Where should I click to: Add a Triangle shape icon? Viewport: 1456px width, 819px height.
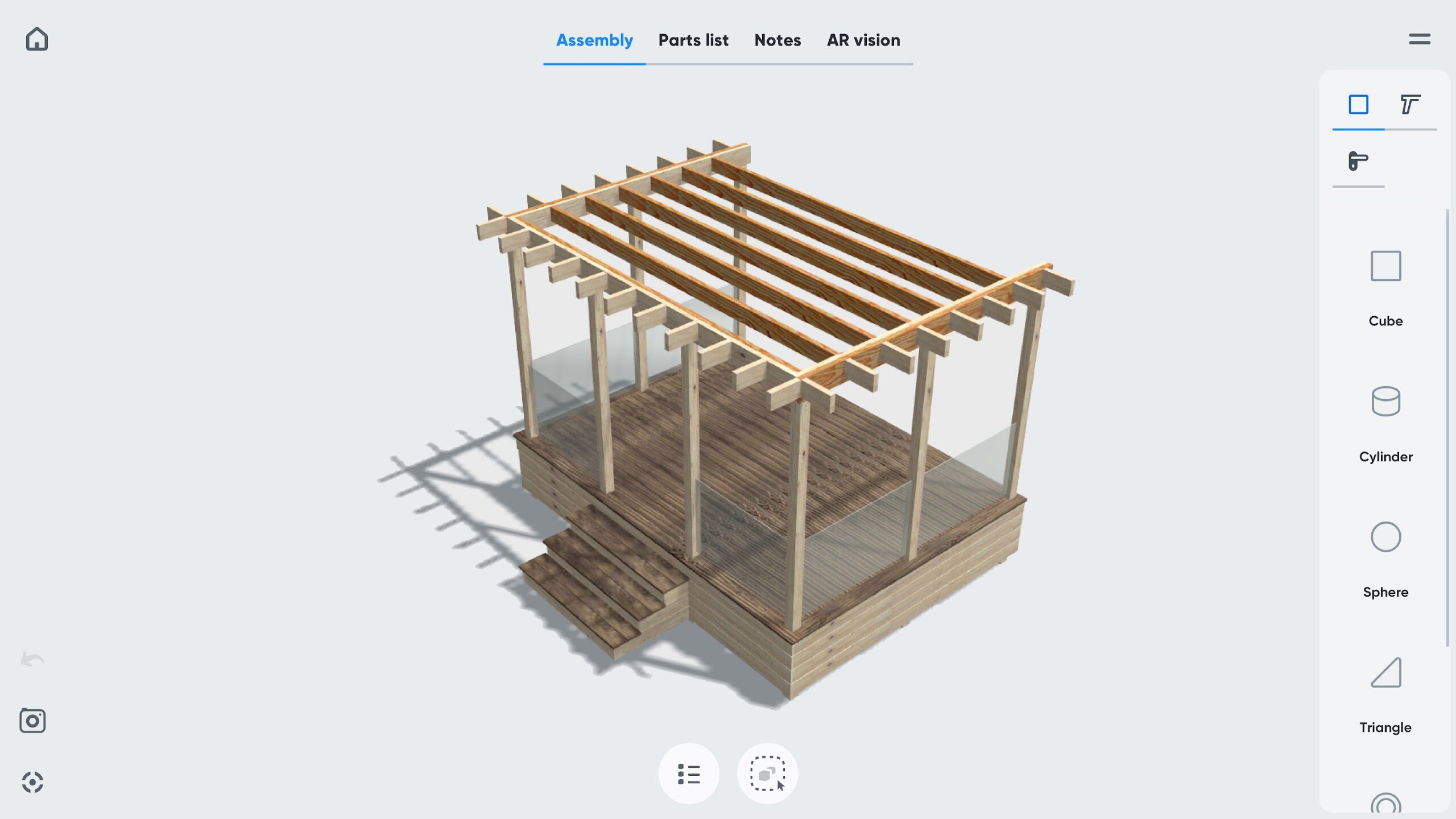pos(1385,672)
